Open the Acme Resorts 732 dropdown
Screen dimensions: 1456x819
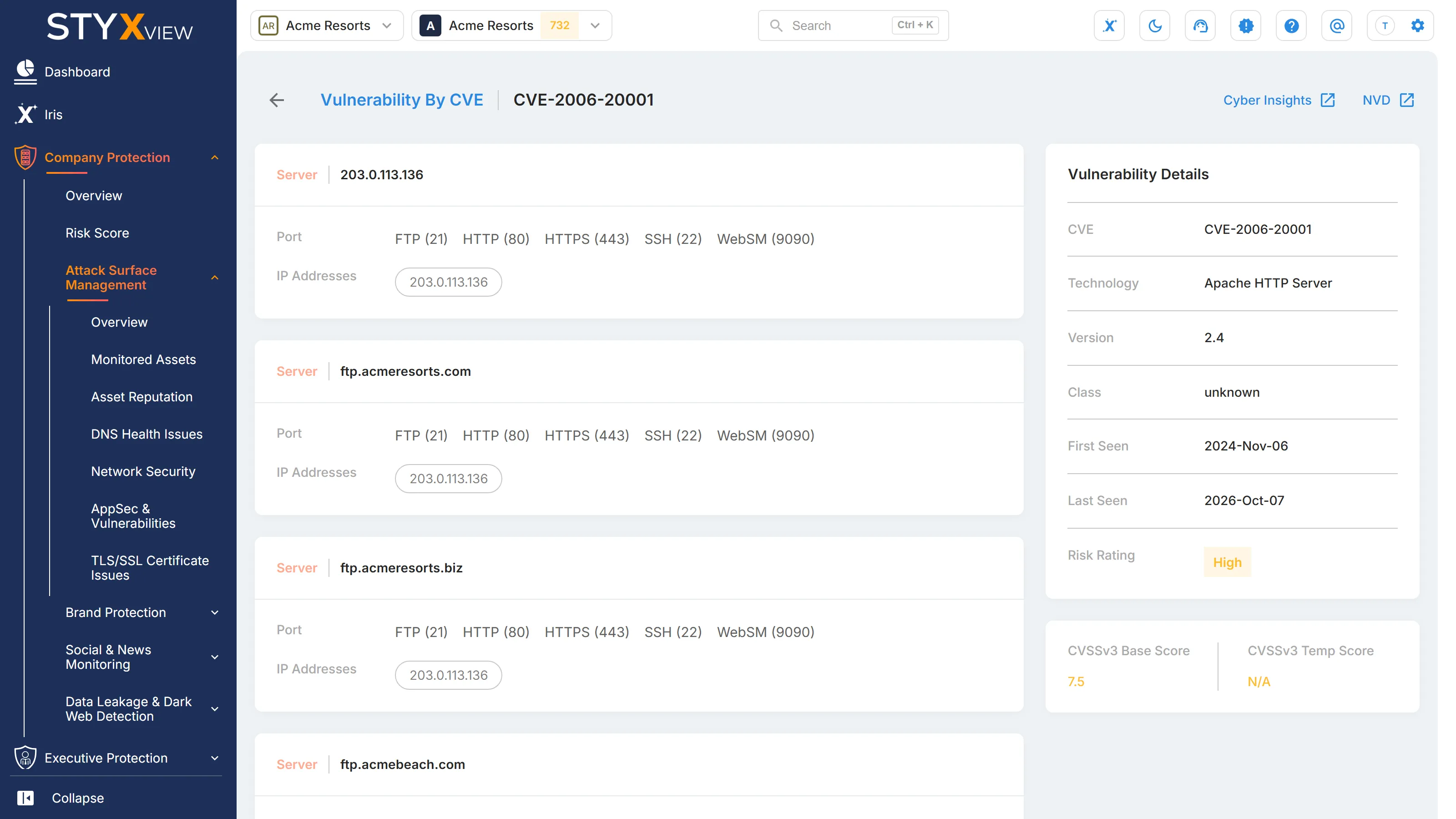511,25
